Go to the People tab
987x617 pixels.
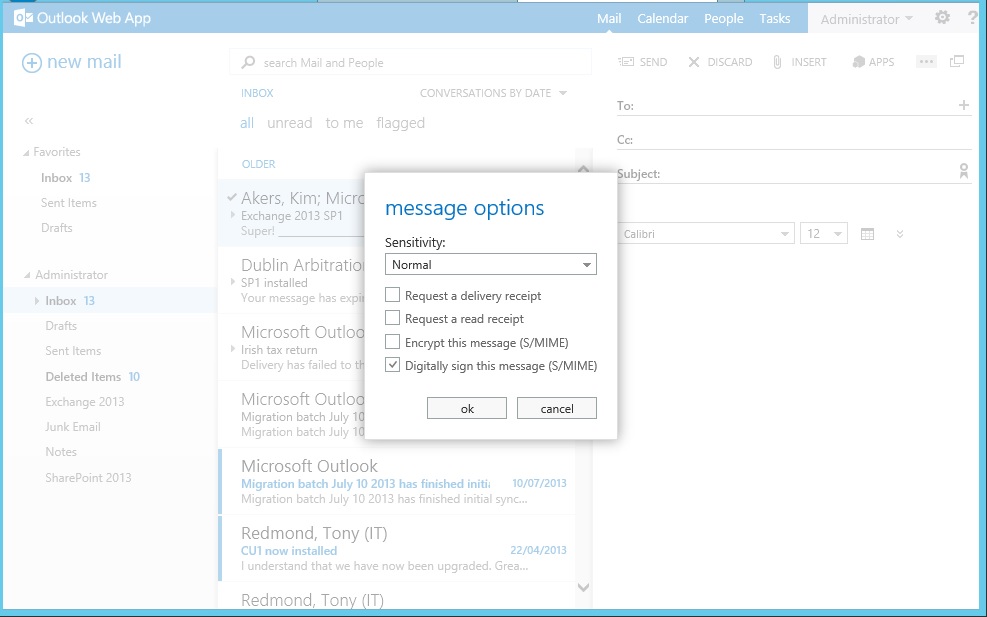tap(723, 19)
